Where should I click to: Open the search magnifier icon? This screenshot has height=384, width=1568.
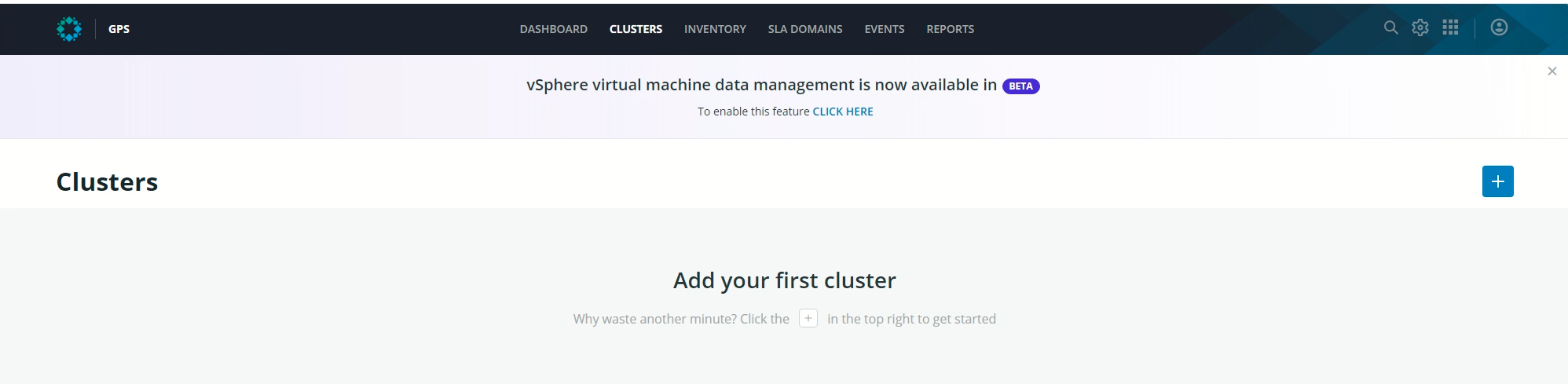click(x=1390, y=27)
